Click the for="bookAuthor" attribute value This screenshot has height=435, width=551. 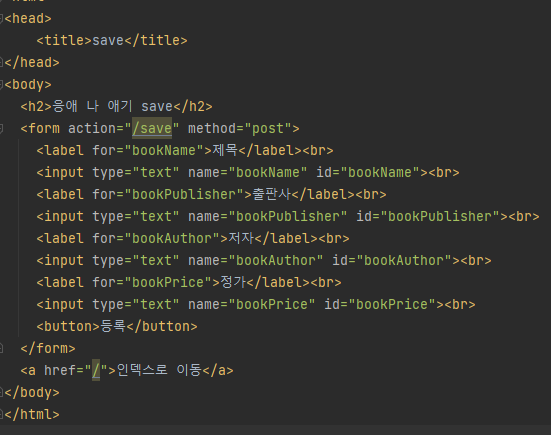click(x=172, y=238)
